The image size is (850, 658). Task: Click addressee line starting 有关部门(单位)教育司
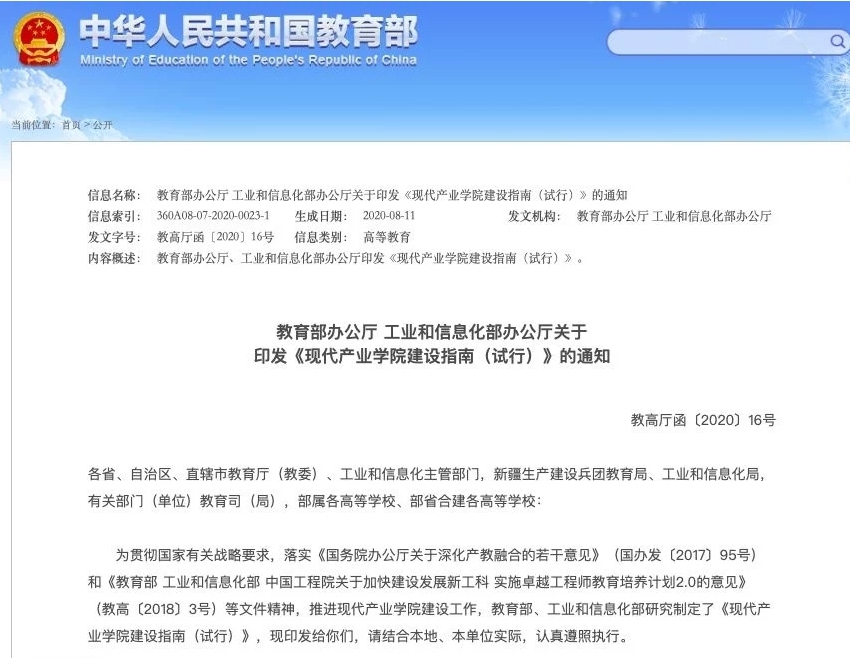click(314, 501)
